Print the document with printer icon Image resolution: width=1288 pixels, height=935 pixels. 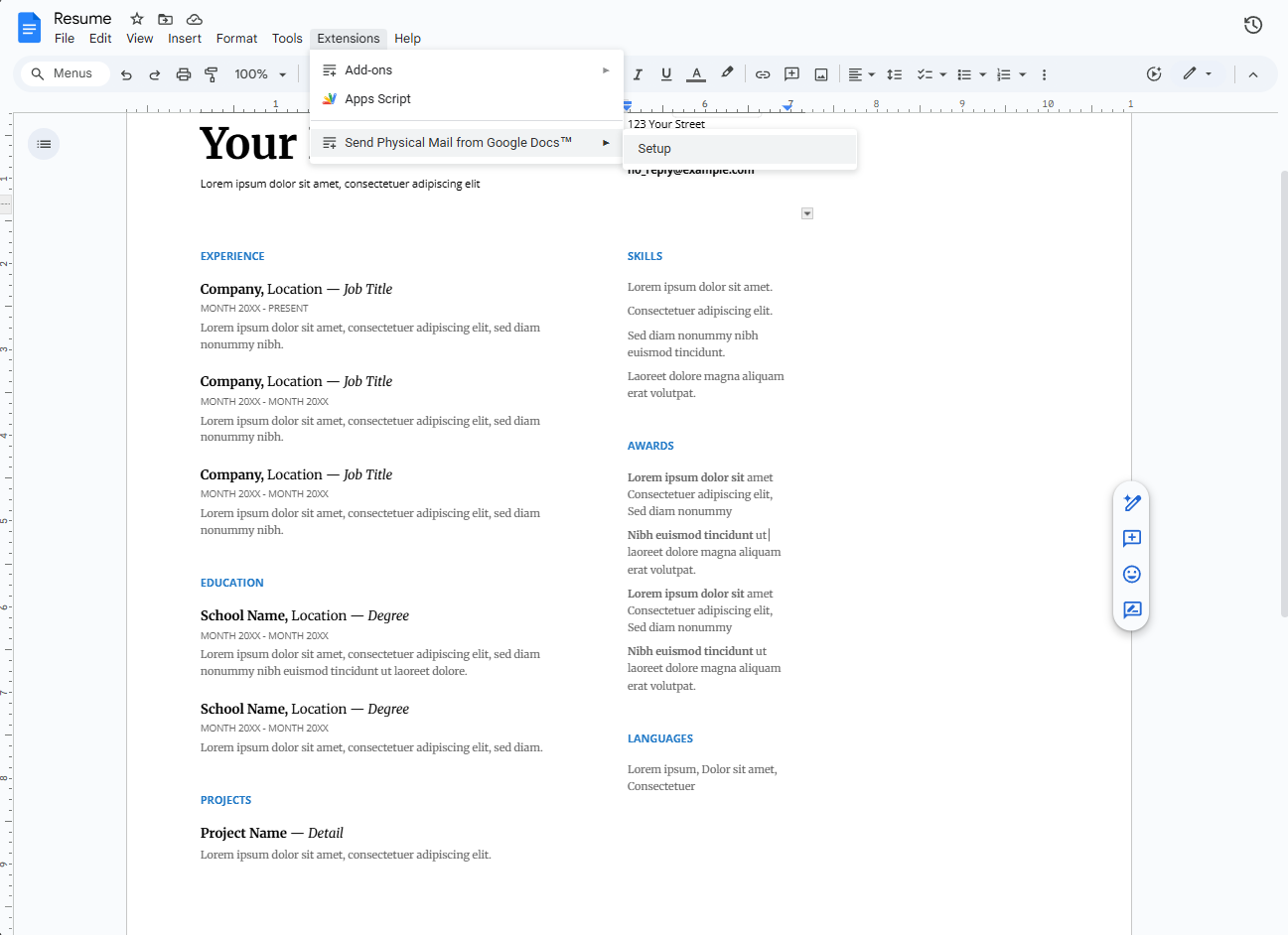(x=184, y=74)
